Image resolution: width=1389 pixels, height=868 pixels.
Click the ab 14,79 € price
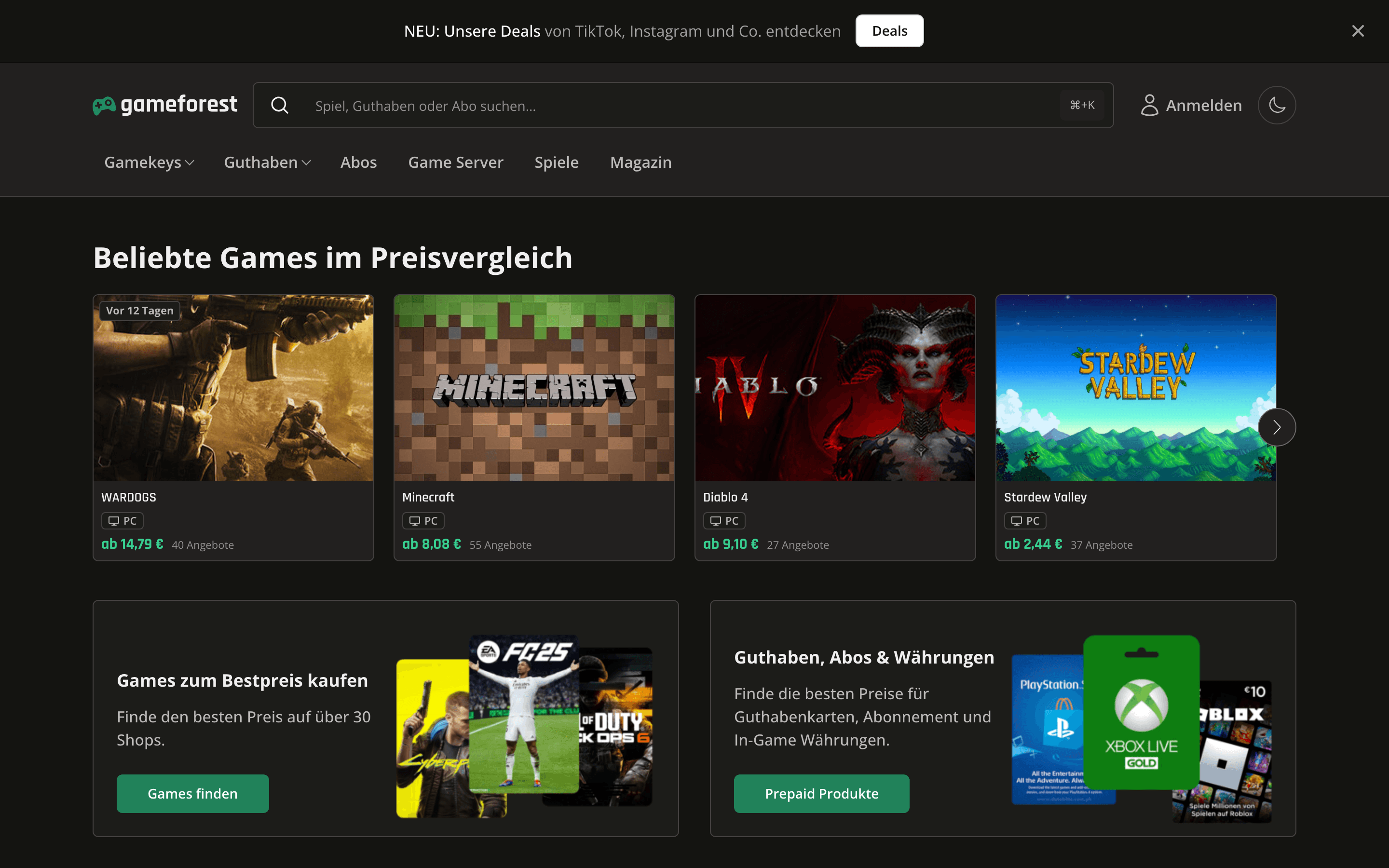133,544
